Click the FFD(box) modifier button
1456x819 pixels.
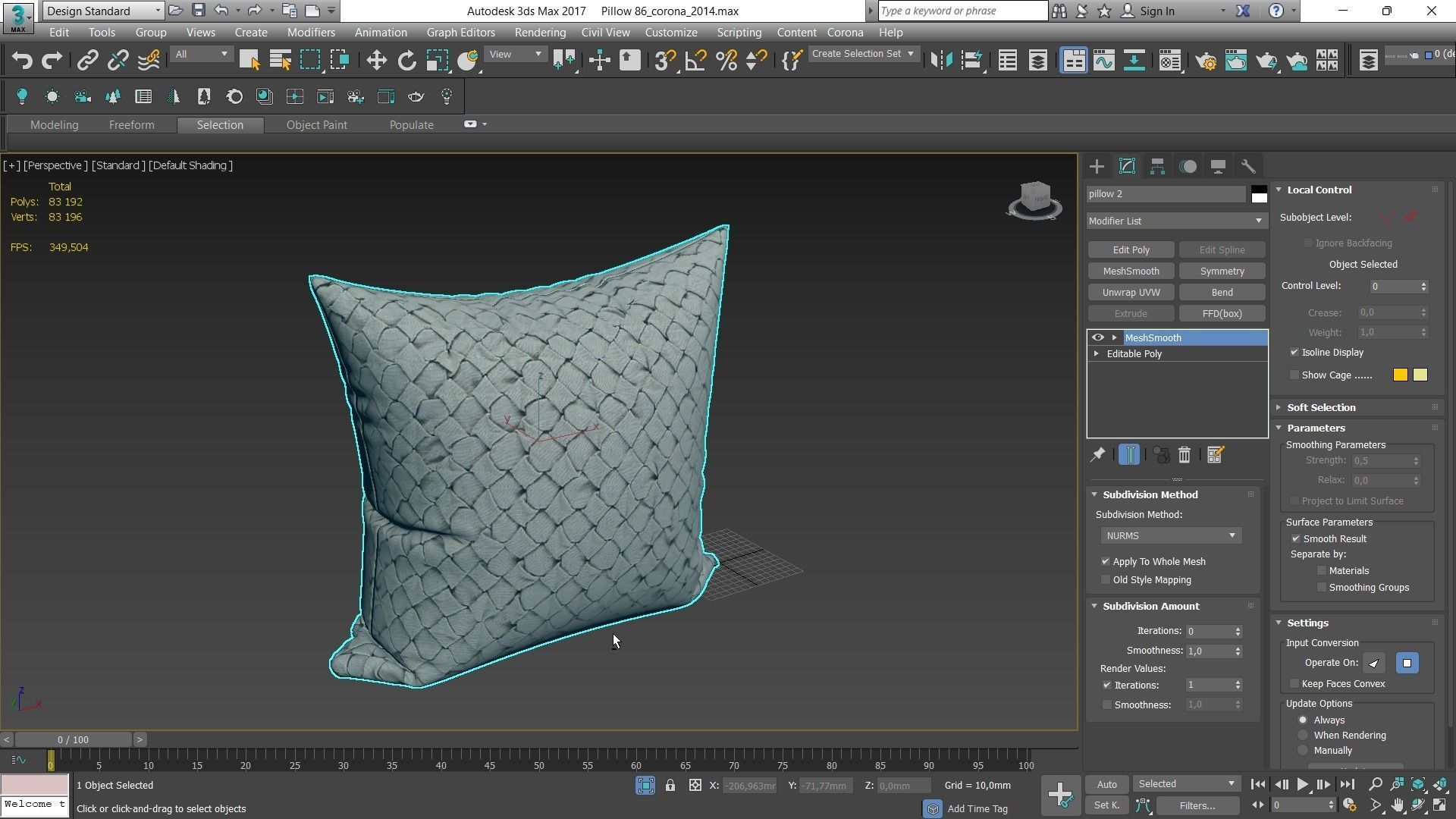point(1222,314)
